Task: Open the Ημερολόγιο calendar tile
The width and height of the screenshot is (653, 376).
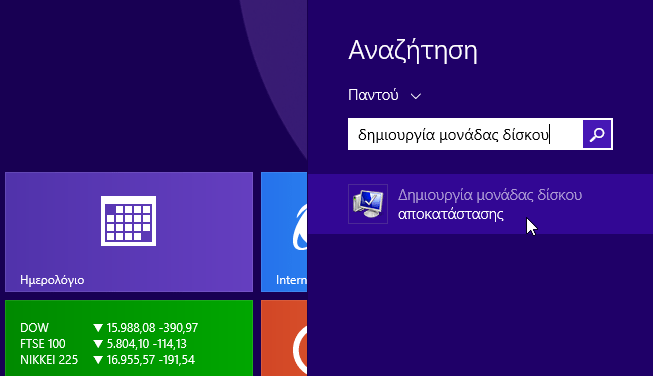Action: point(129,232)
